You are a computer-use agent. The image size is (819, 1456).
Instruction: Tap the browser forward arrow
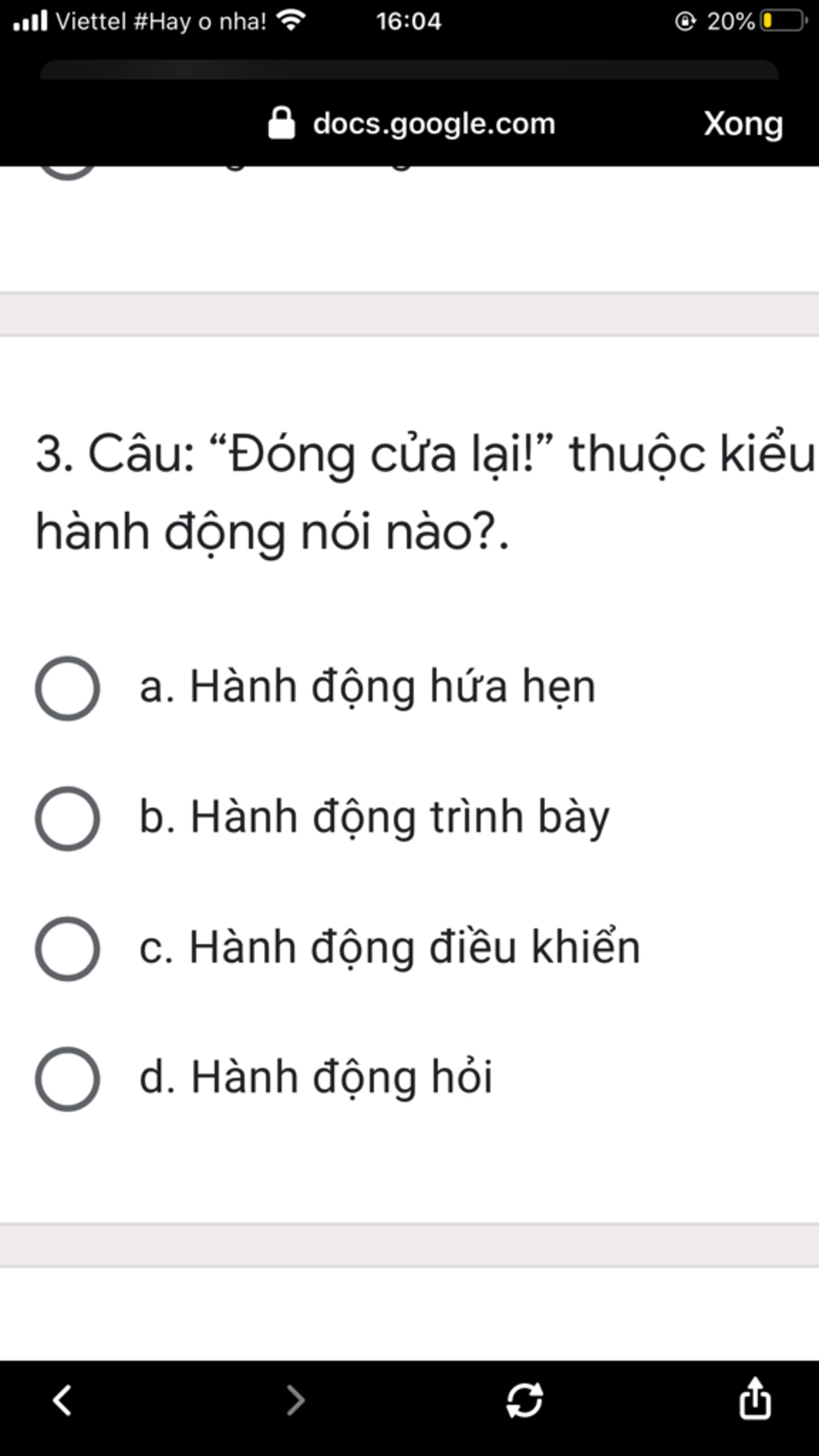295,1400
